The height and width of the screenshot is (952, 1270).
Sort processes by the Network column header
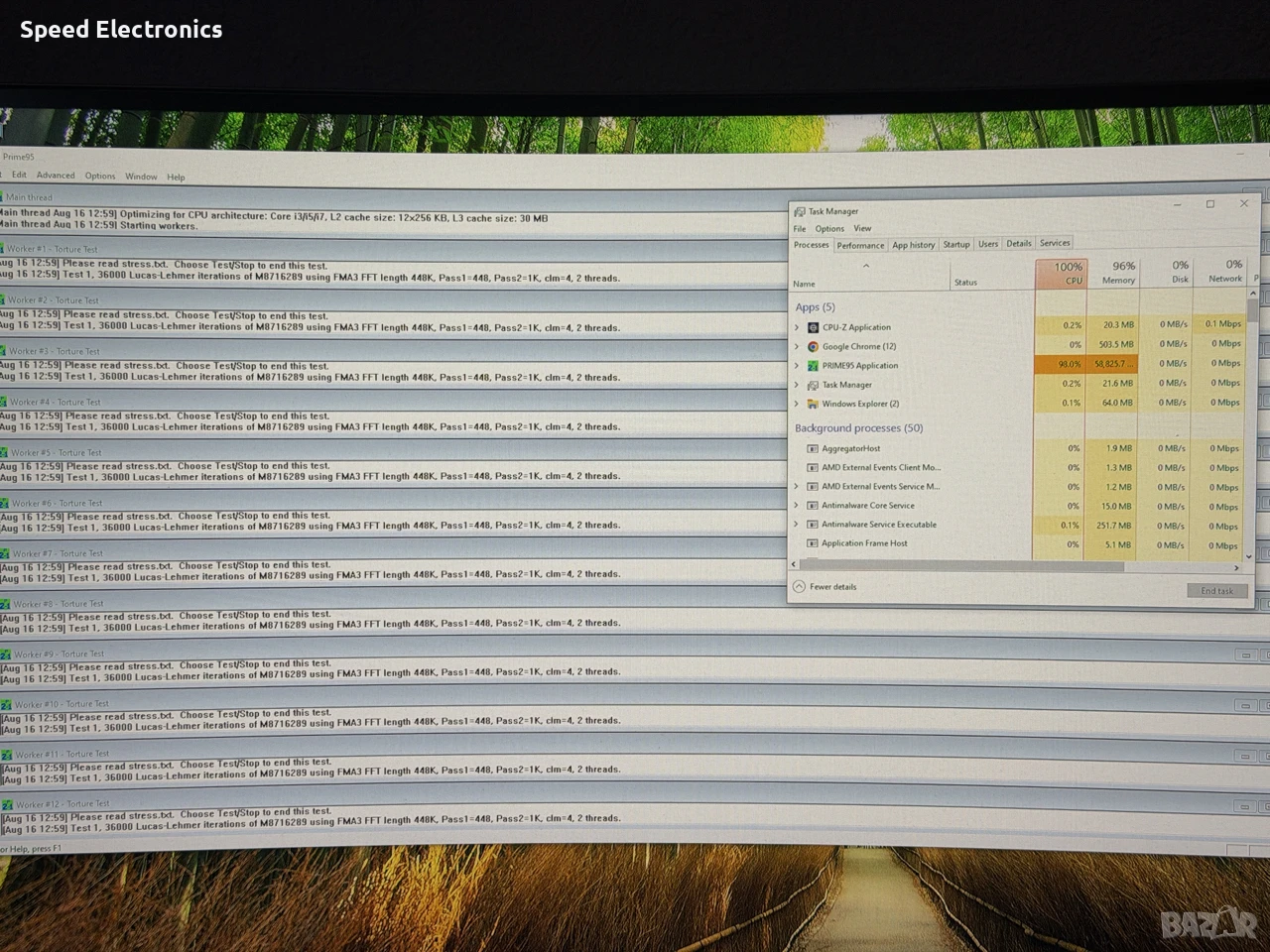pos(1219,271)
